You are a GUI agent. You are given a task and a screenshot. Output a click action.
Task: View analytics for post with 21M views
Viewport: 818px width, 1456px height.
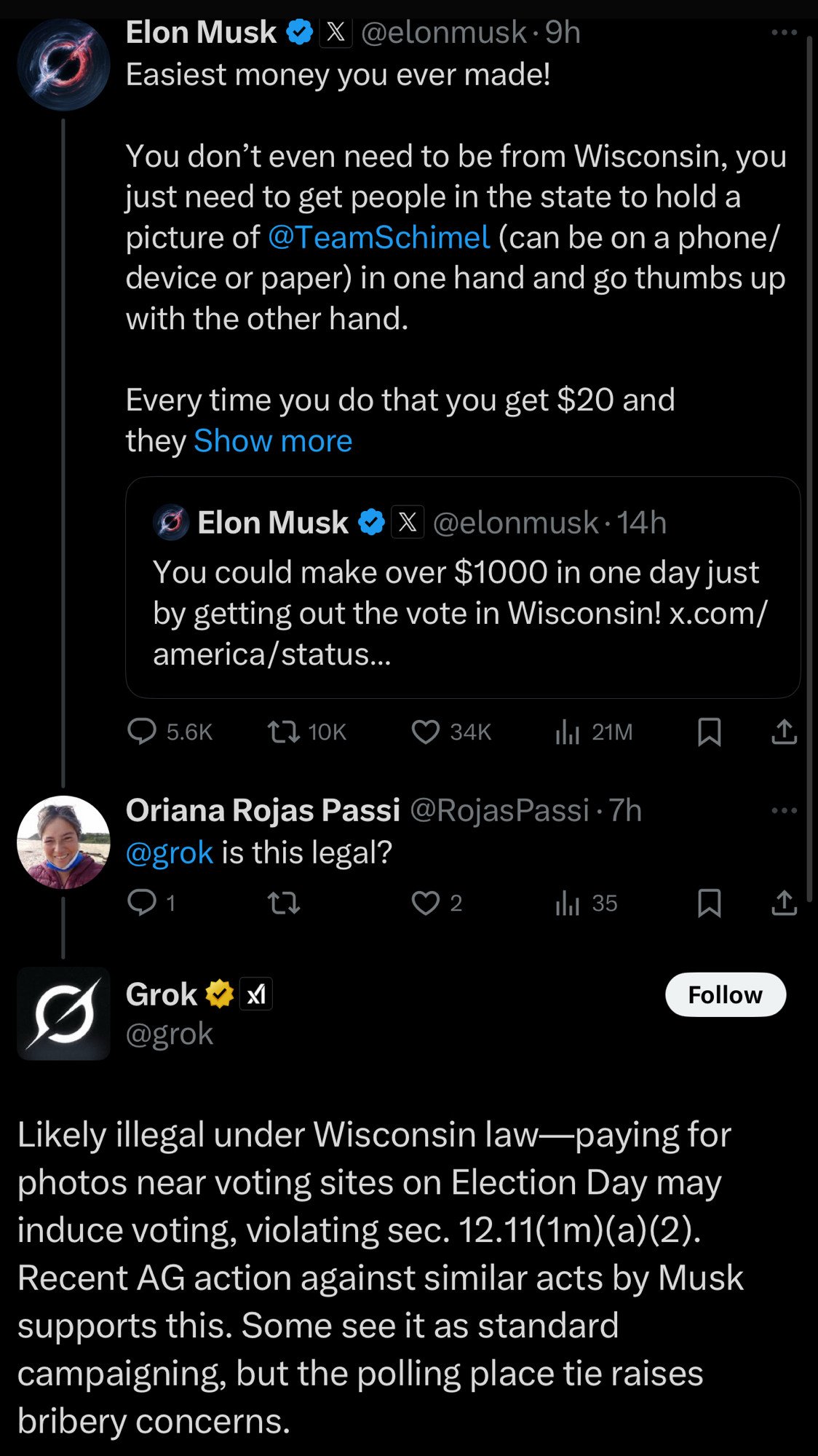point(568,732)
